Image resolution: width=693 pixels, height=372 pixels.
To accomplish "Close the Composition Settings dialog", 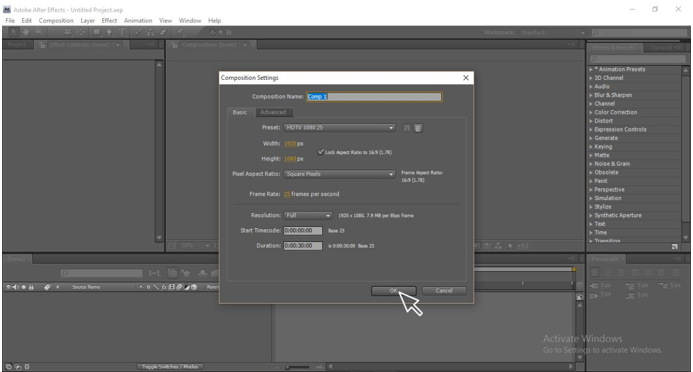I will (466, 78).
